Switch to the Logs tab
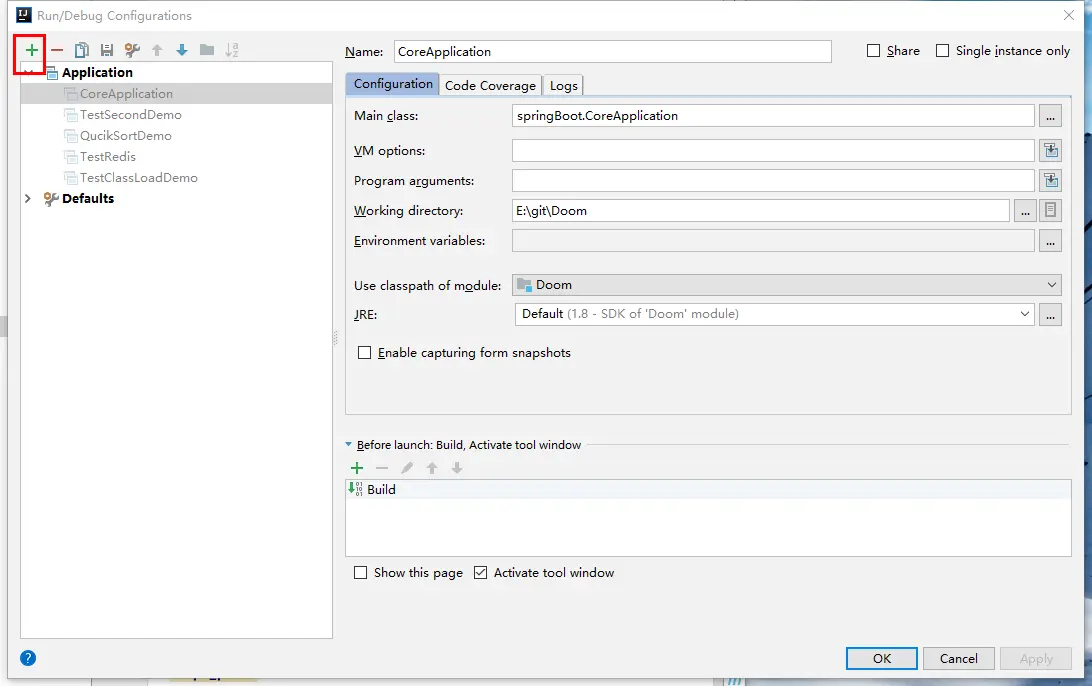Image resolution: width=1092 pixels, height=686 pixels. coord(563,85)
